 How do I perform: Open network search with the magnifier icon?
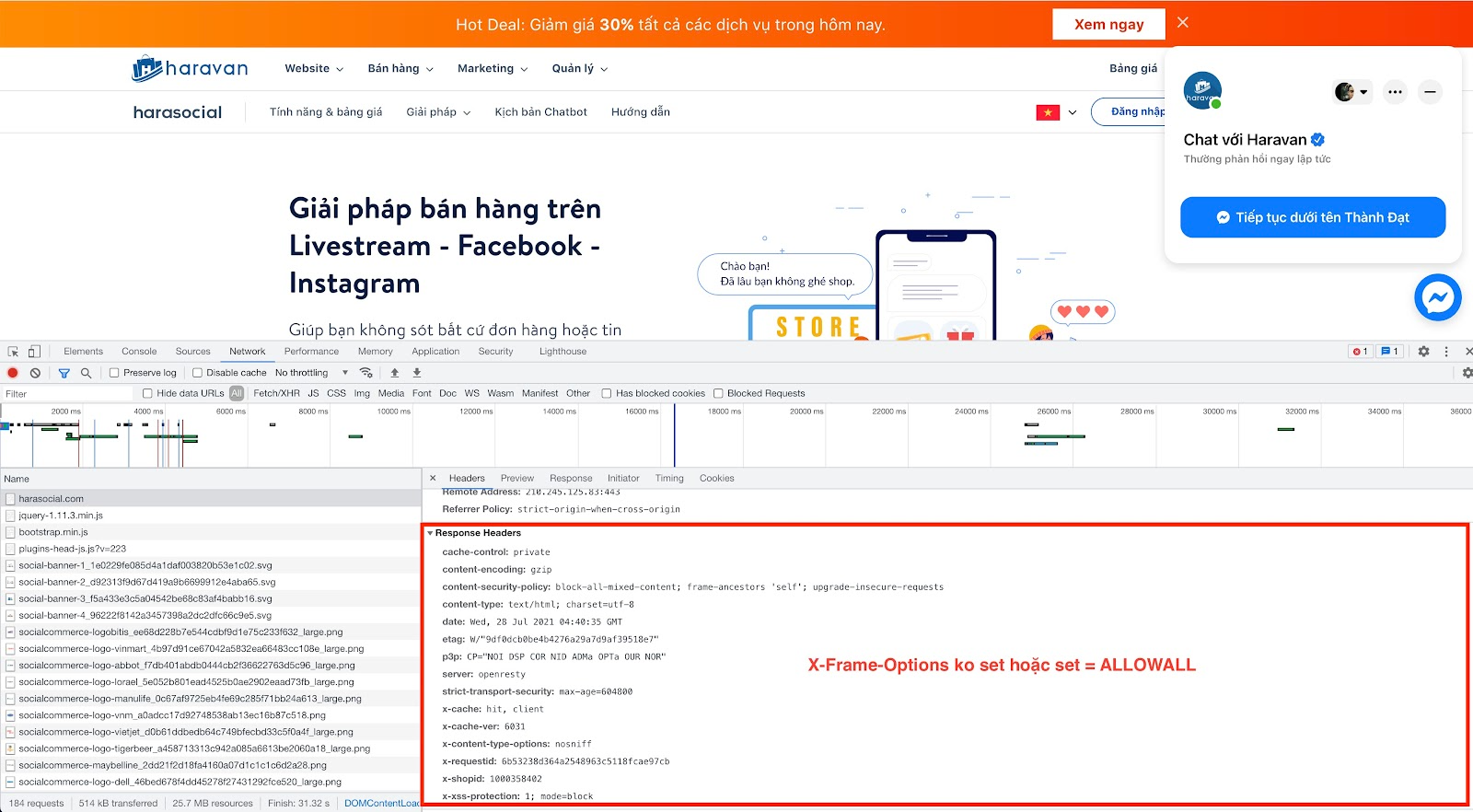pyautogui.click(x=86, y=373)
